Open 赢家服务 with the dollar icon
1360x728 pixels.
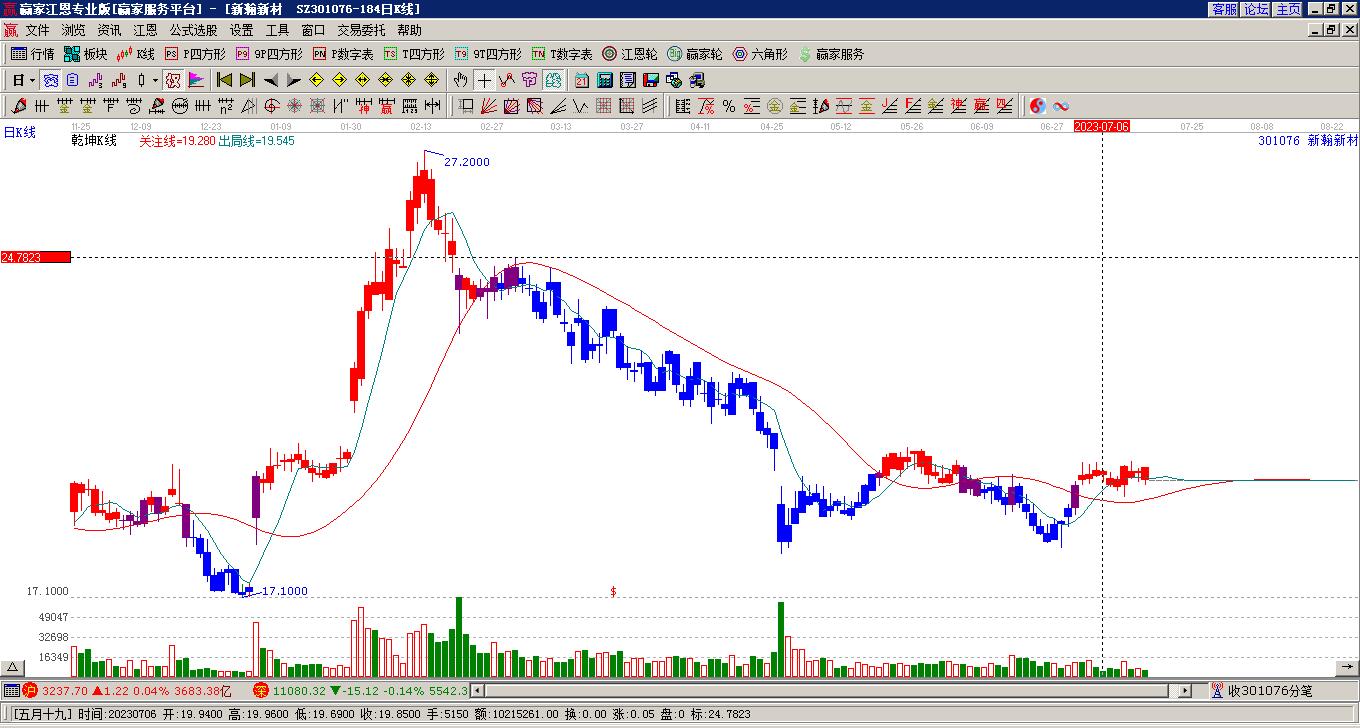(x=831, y=54)
